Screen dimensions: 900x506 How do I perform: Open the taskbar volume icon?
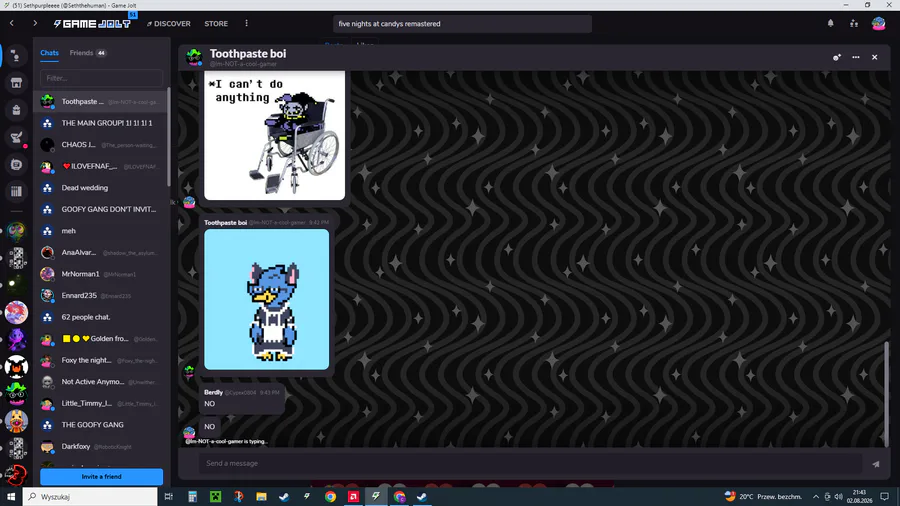[x=839, y=497]
